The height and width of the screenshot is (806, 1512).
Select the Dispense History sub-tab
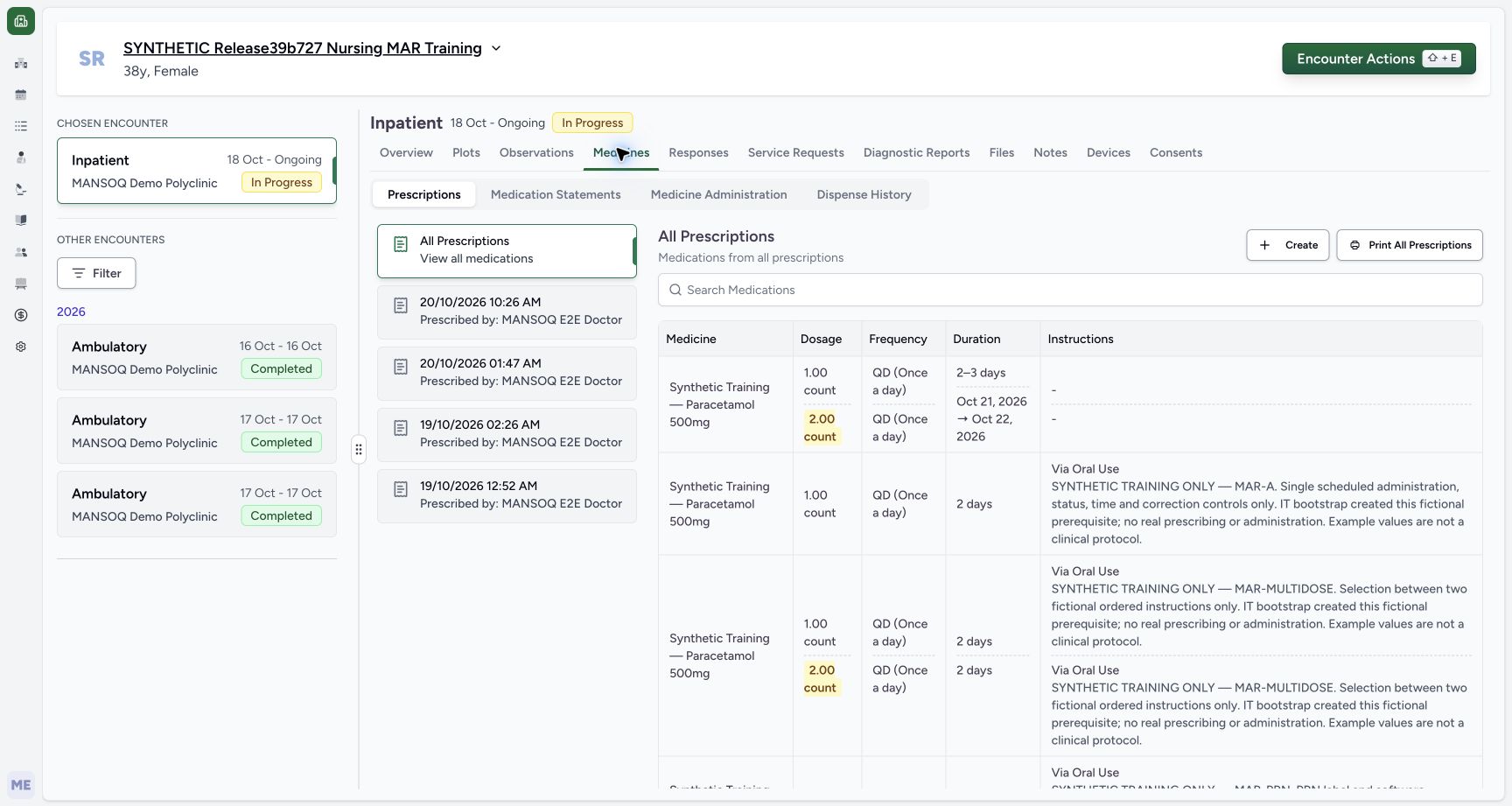(864, 194)
